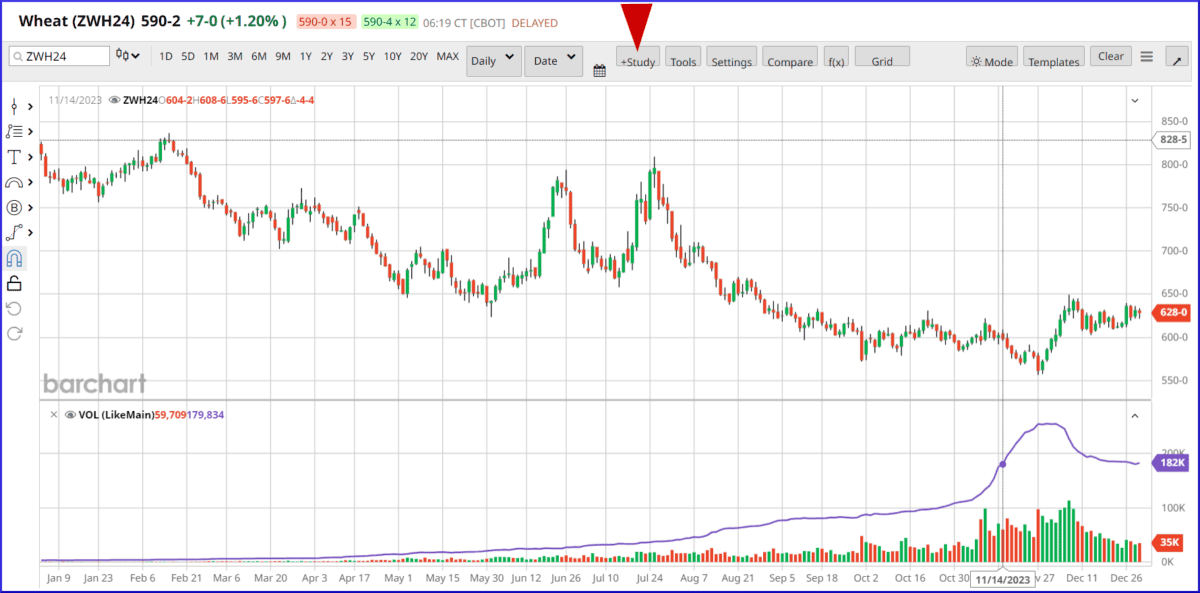Toggle visibility of the VOL study
The image size is (1200, 593).
click(x=69, y=414)
